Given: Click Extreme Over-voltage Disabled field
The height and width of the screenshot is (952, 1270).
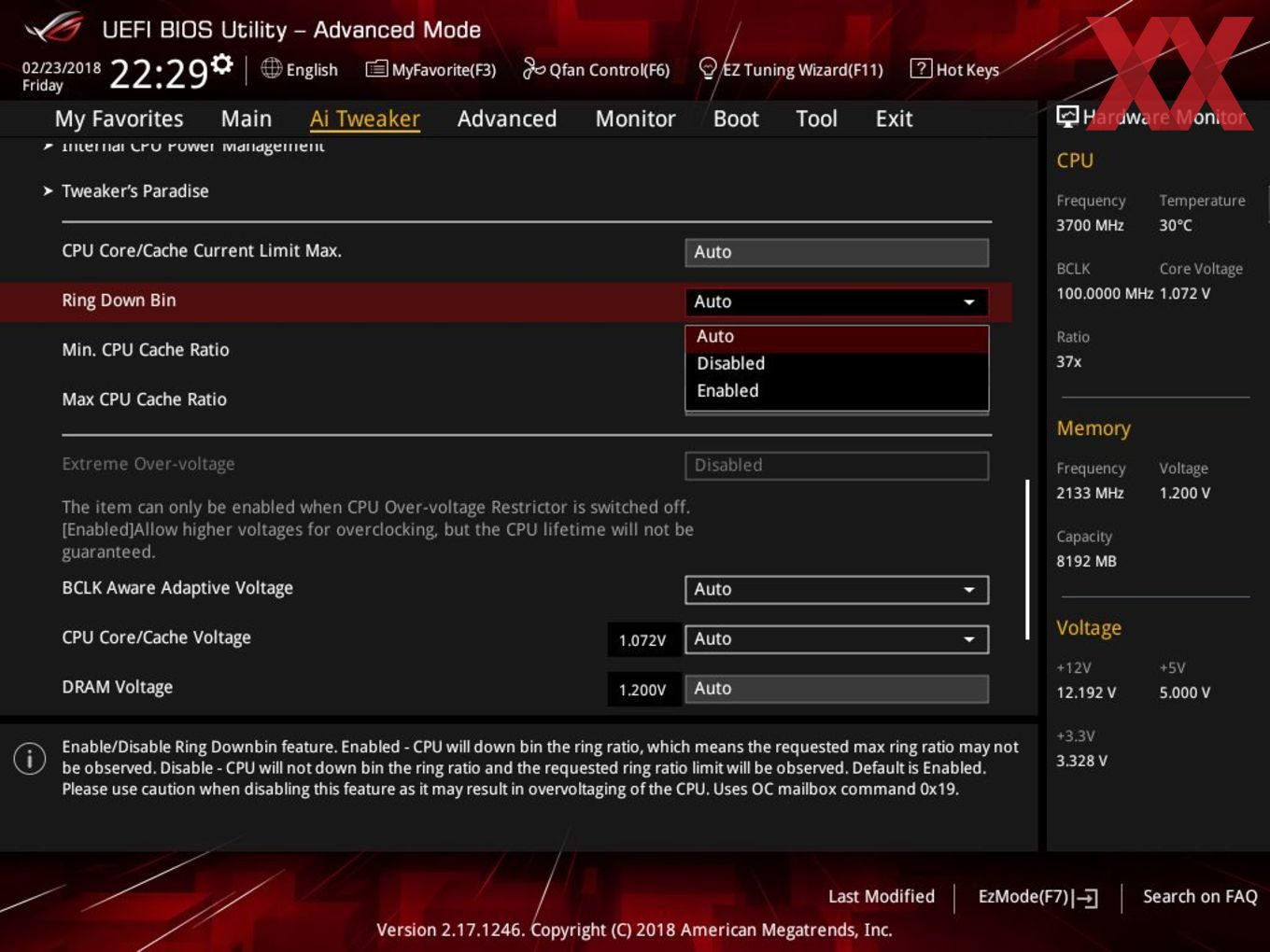Looking at the screenshot, I should pyautogui.click(x=837, y=465).
